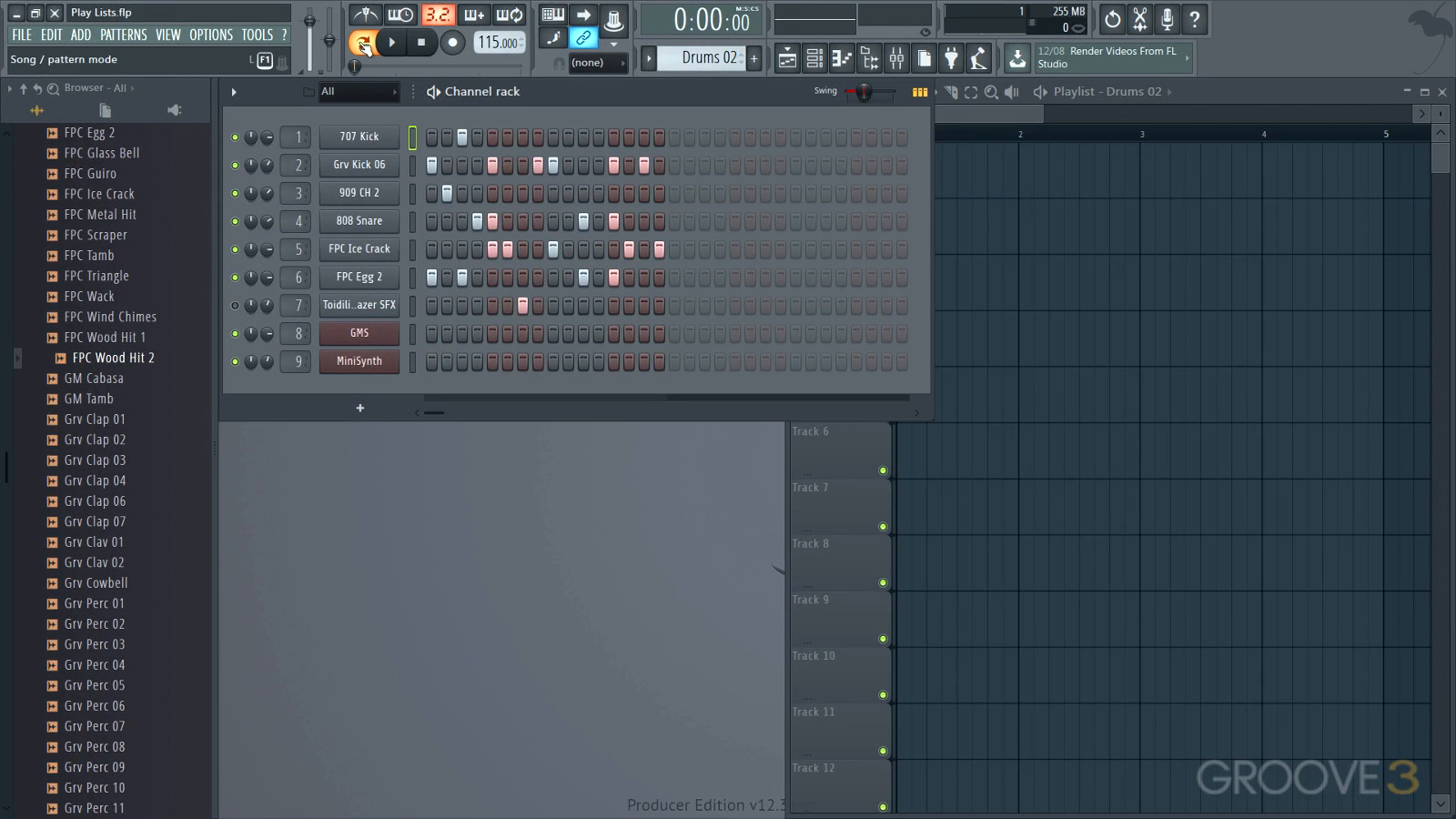
Task: Click the GMS channel button
Action: pyautogui.click(x=359, y=333)
